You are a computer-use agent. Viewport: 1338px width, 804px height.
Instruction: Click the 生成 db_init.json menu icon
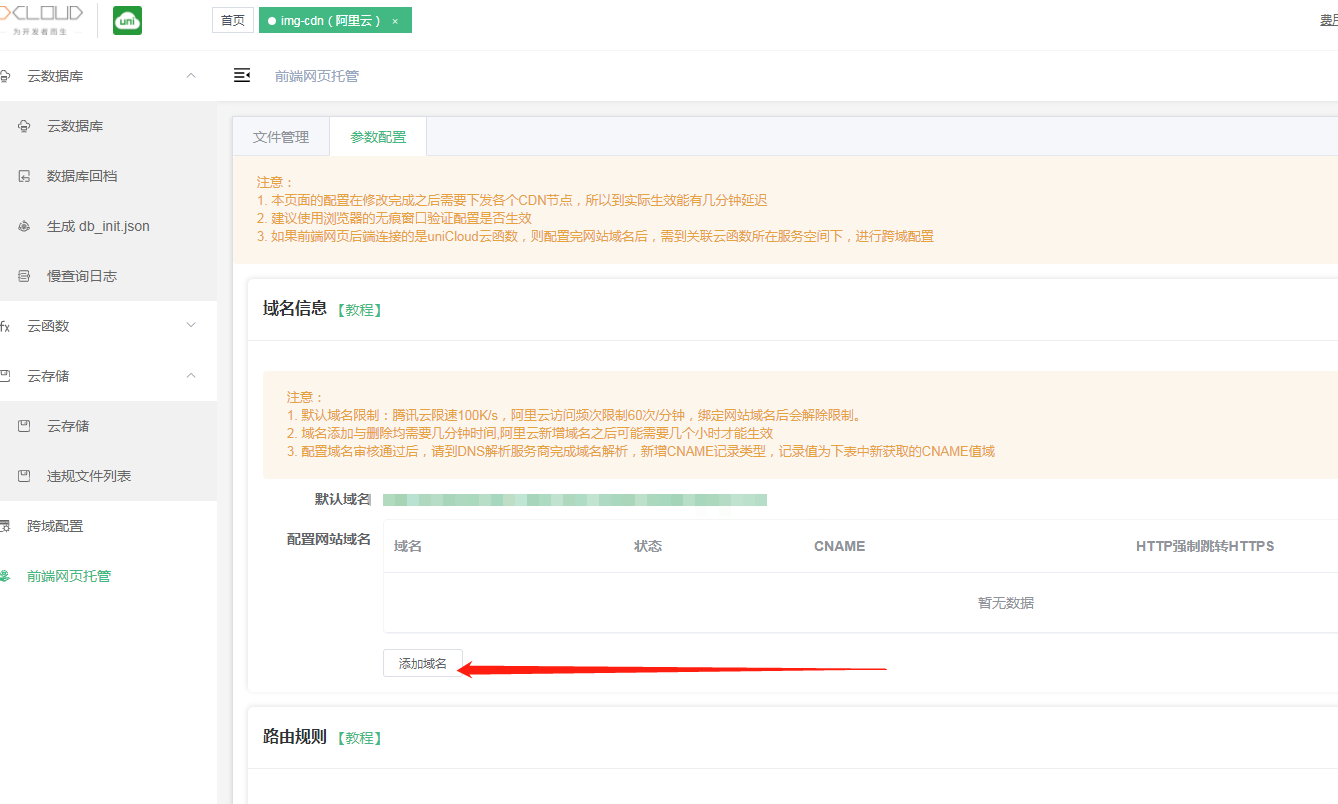(24, 226)
